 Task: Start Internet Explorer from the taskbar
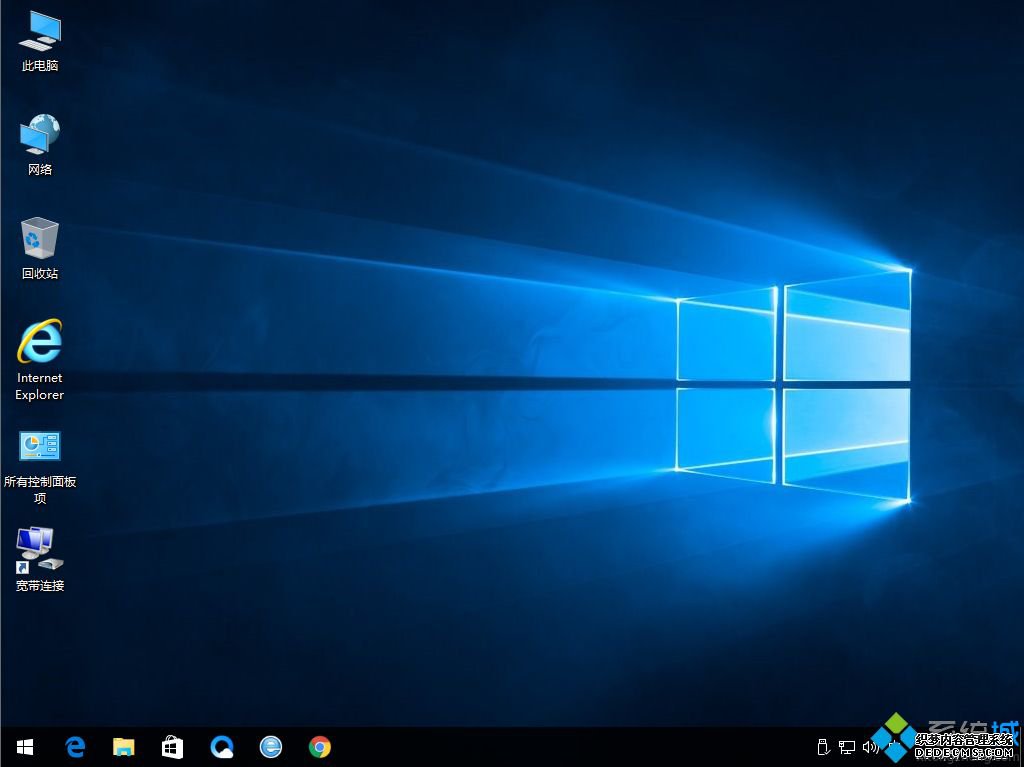pyautogui.click(x=270, y=747)
